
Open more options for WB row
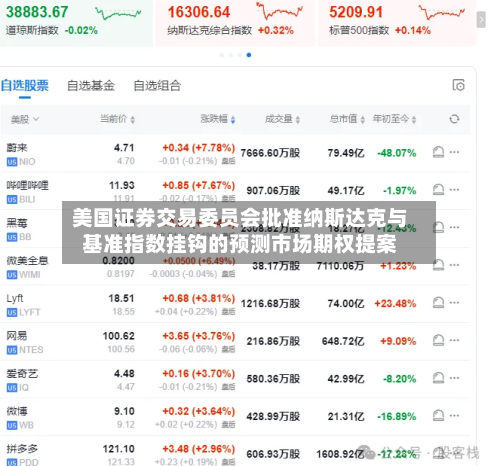point(454,416)
